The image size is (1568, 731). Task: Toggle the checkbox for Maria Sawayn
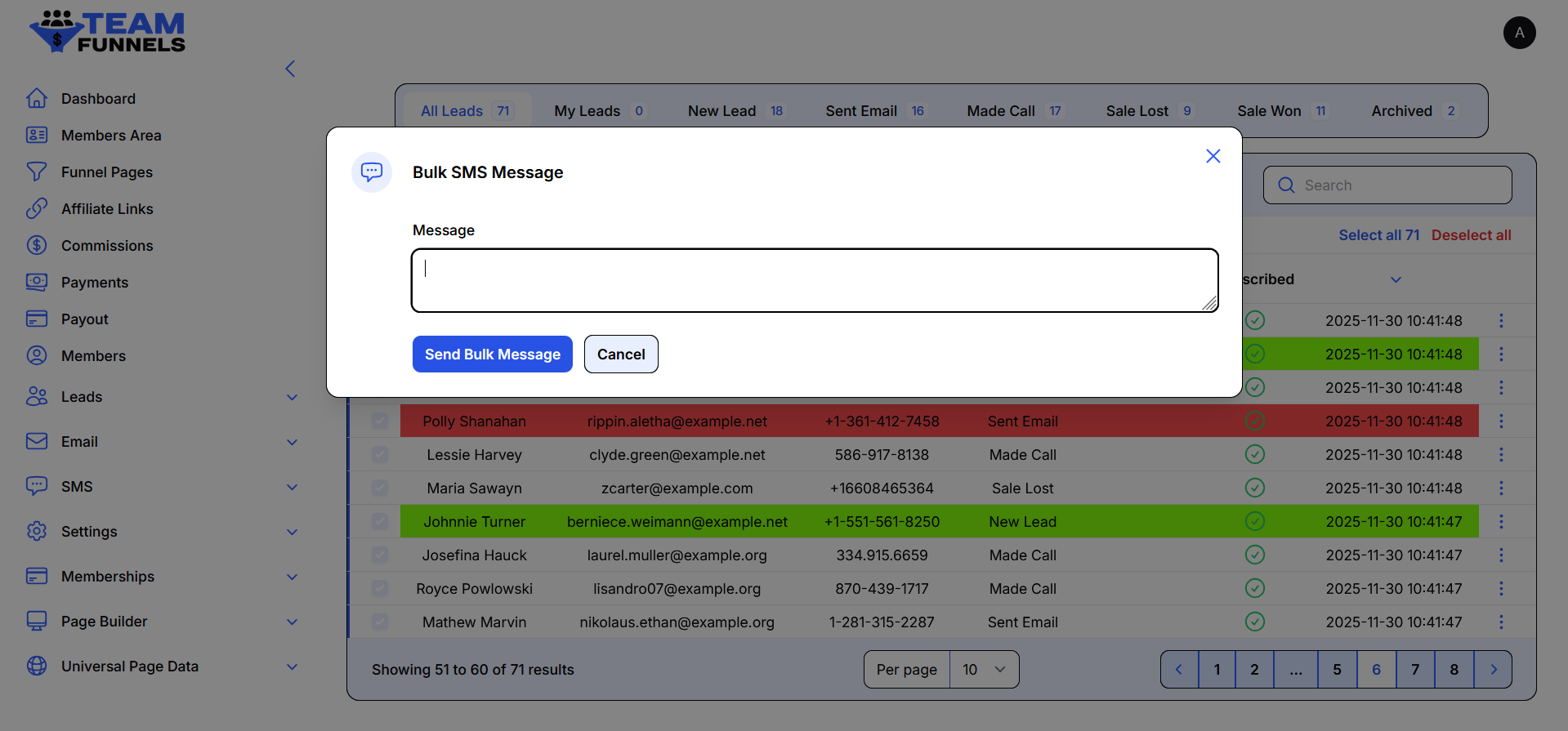point(380,488)
